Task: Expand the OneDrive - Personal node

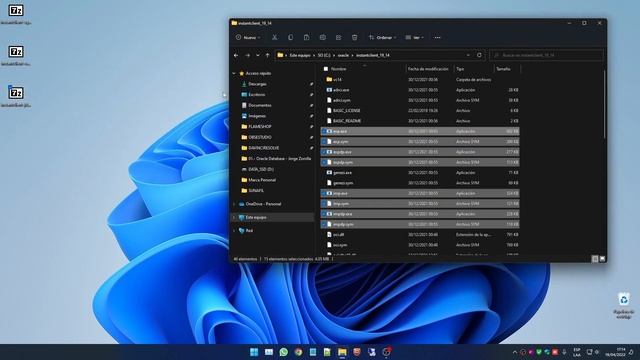Action: [234, 204]
